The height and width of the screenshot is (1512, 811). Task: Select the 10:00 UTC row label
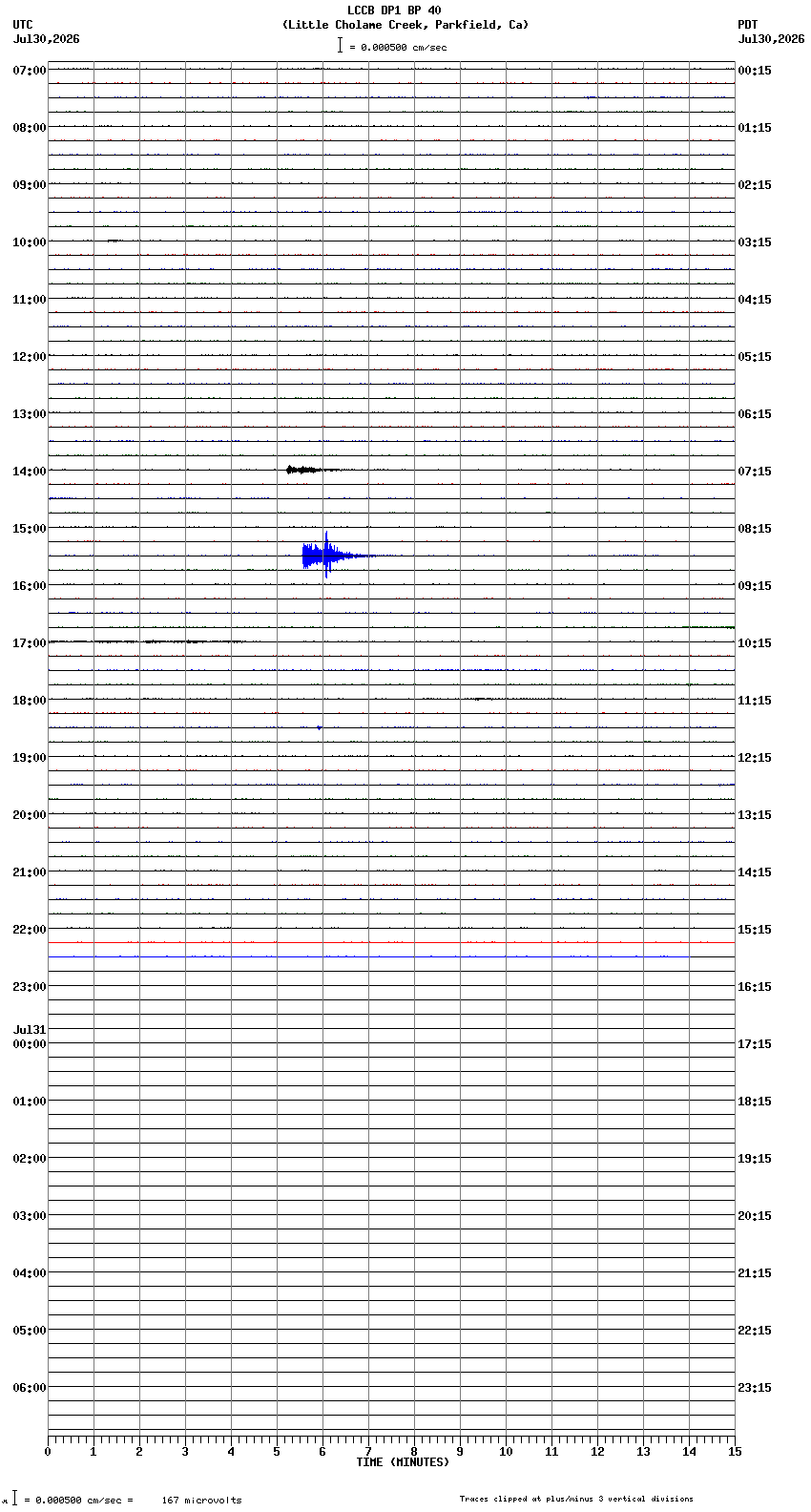(x=30, y=242)
